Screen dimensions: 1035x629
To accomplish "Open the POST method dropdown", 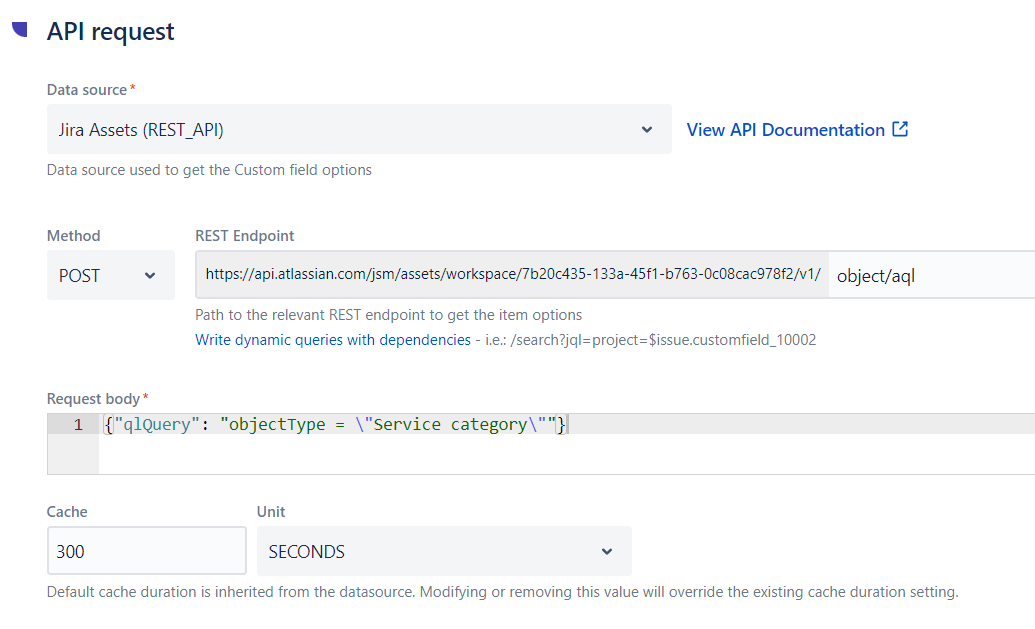I will click(110, 276).
